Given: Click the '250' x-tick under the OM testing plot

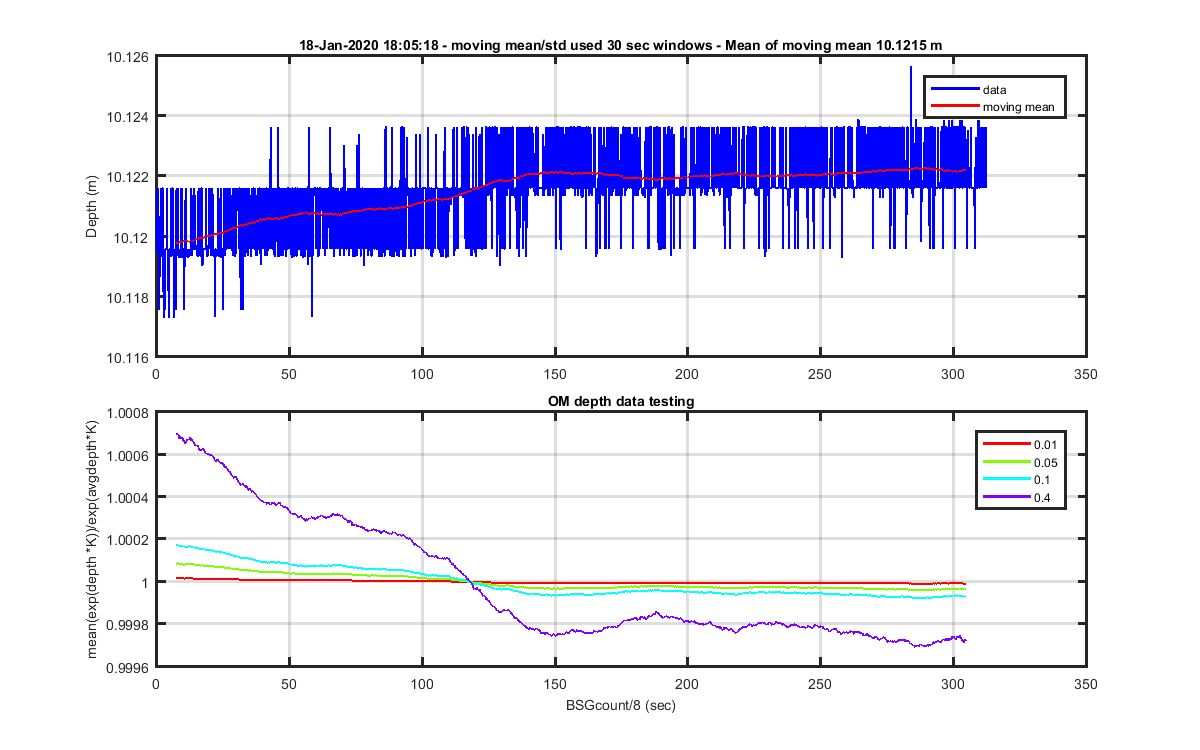Looking at the screenshot, I should tap(820, 684).
